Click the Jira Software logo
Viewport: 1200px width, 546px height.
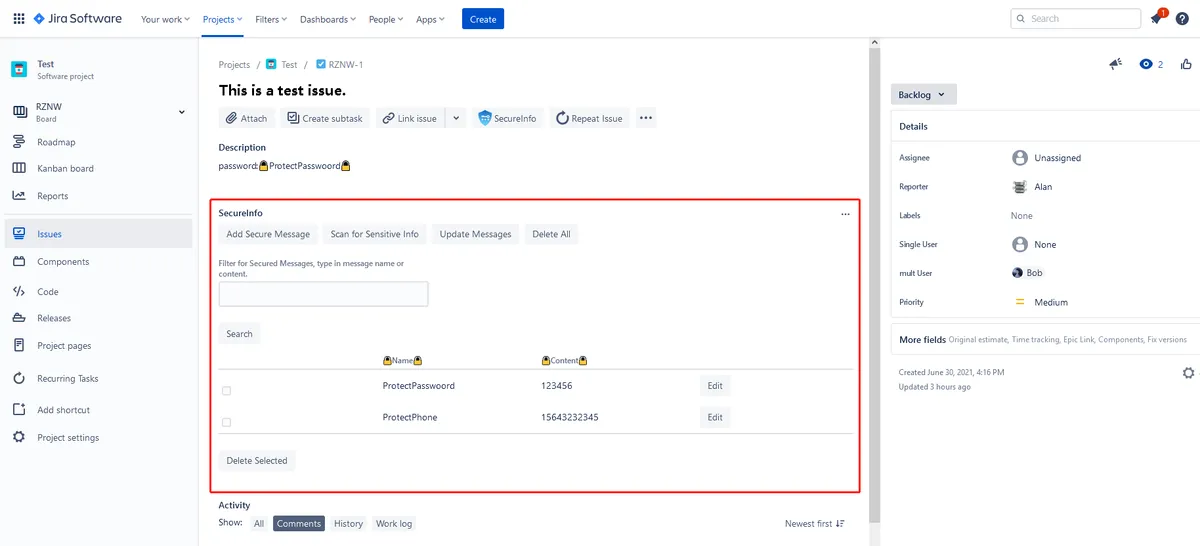[77, 19]
